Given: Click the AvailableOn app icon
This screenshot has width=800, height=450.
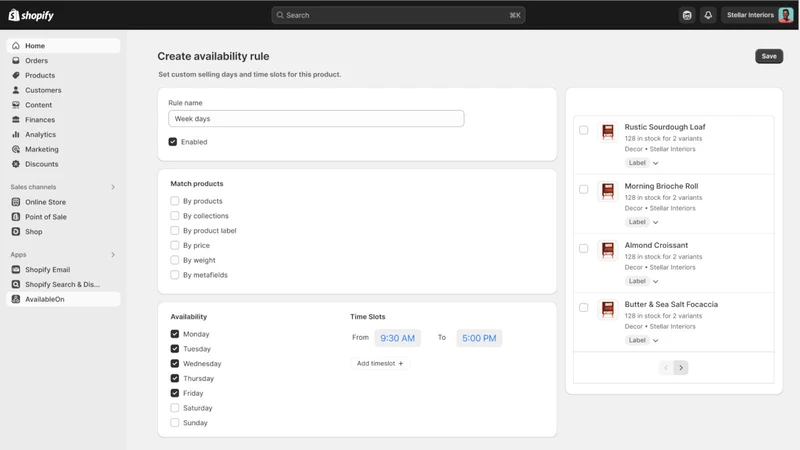Looking at the screenshot, I should [16, 299].
